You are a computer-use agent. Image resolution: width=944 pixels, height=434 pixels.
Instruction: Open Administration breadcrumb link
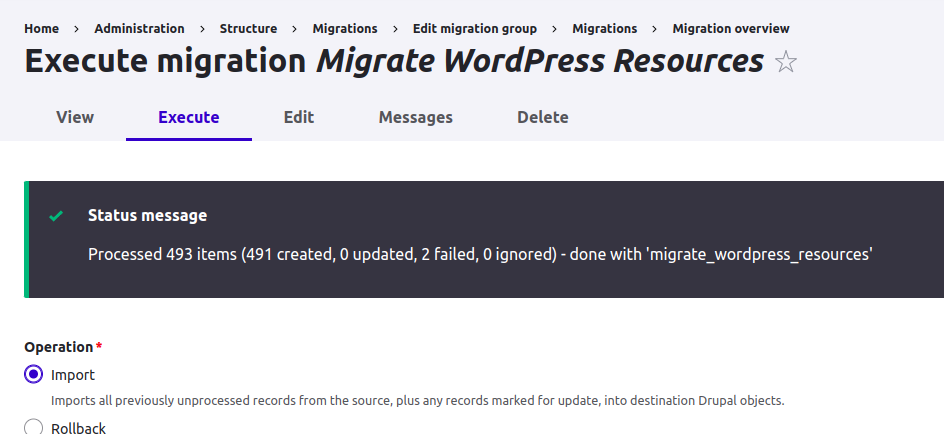(140, 28)
